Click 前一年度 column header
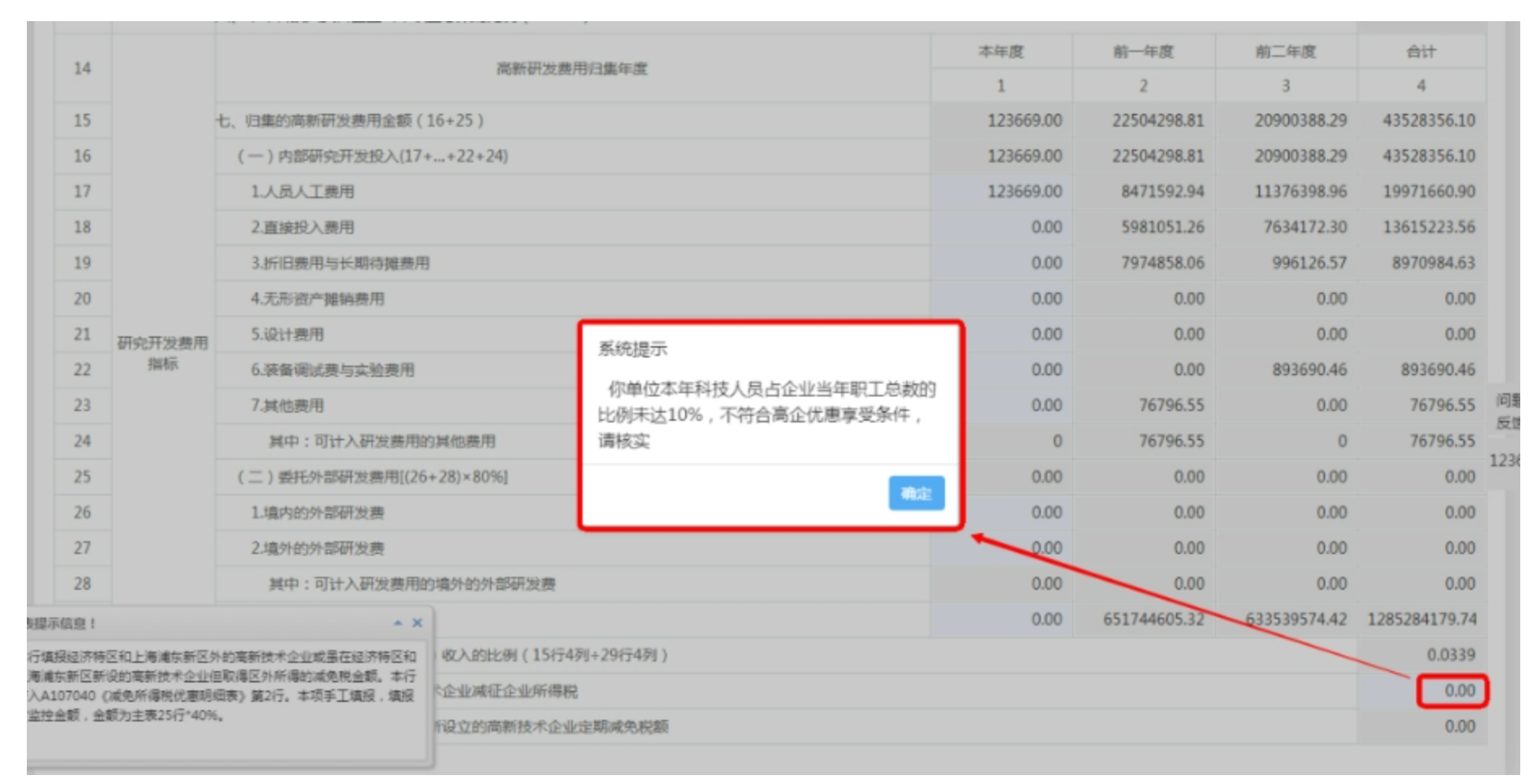 click(1143, 52)
